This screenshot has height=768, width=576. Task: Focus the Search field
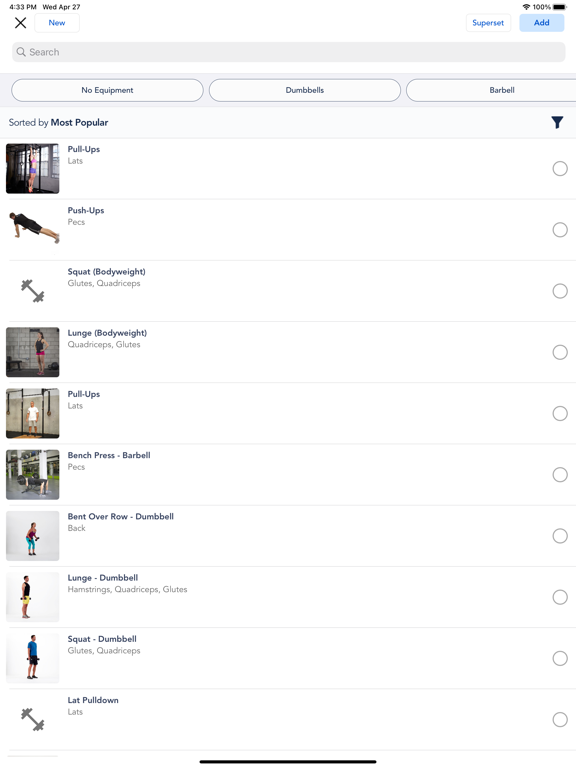tap(288, 52)
